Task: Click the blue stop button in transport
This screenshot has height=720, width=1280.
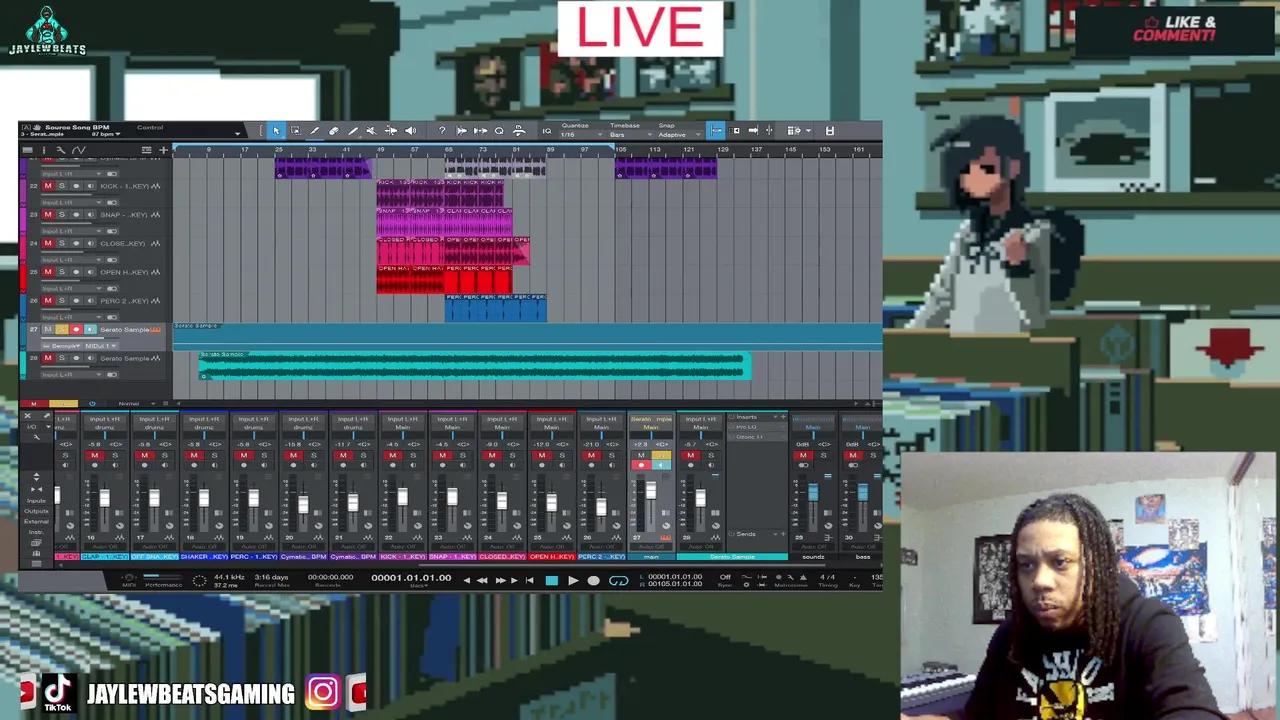Action: click(x=552, y=581)
